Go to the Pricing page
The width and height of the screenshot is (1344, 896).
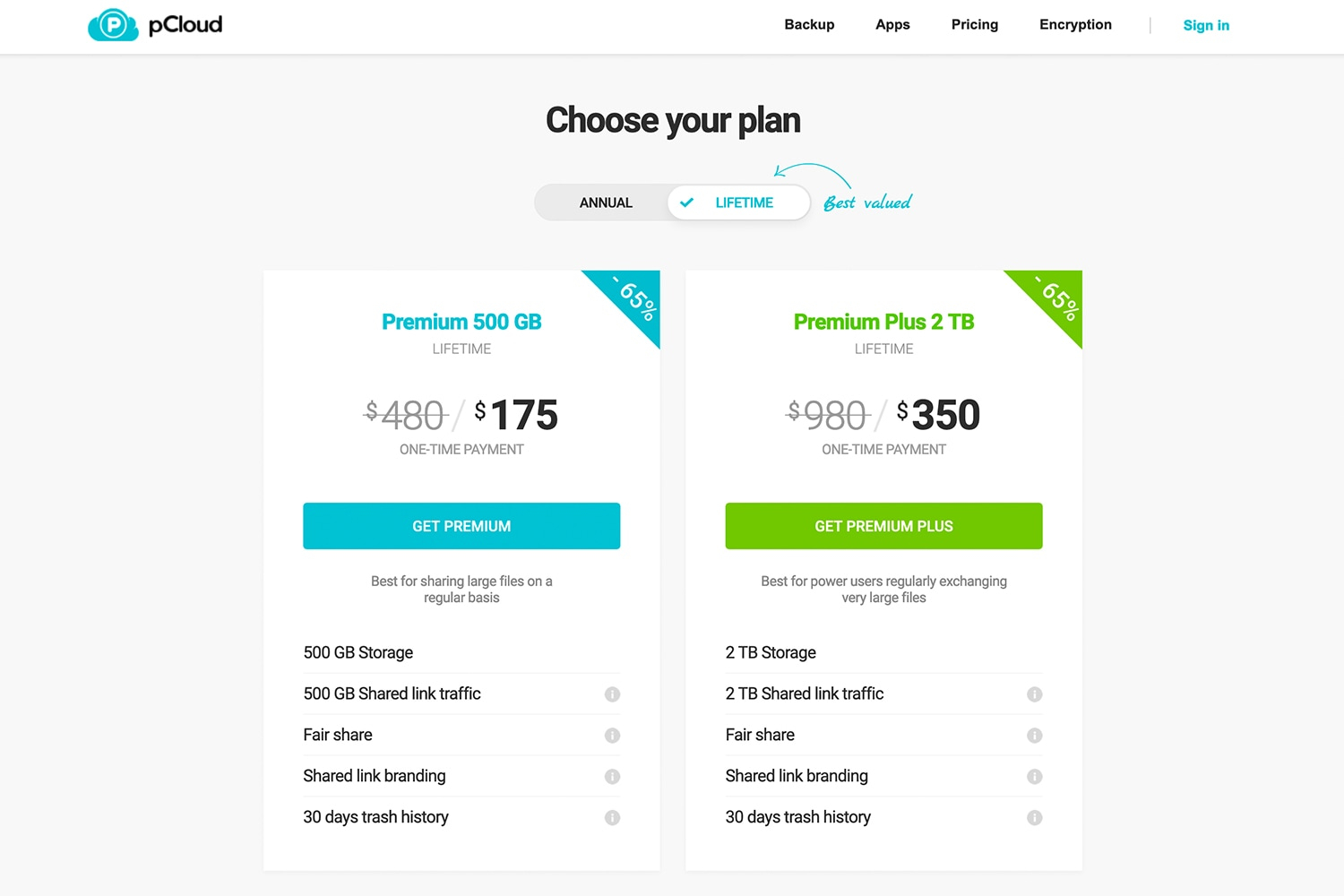(975, 24)
